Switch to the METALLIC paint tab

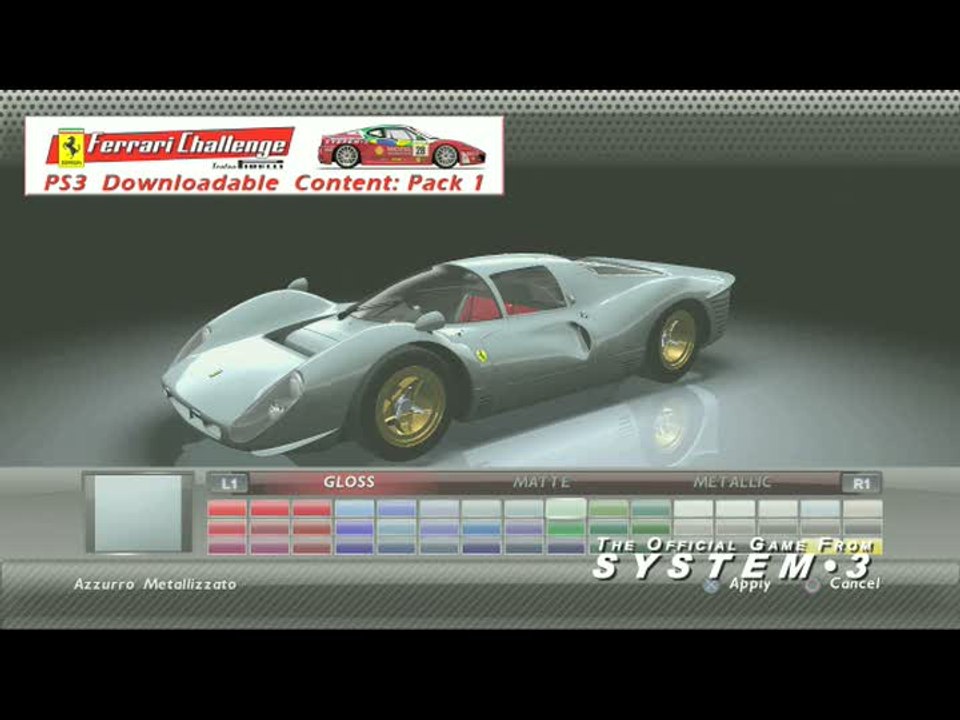tap(732, 482)
